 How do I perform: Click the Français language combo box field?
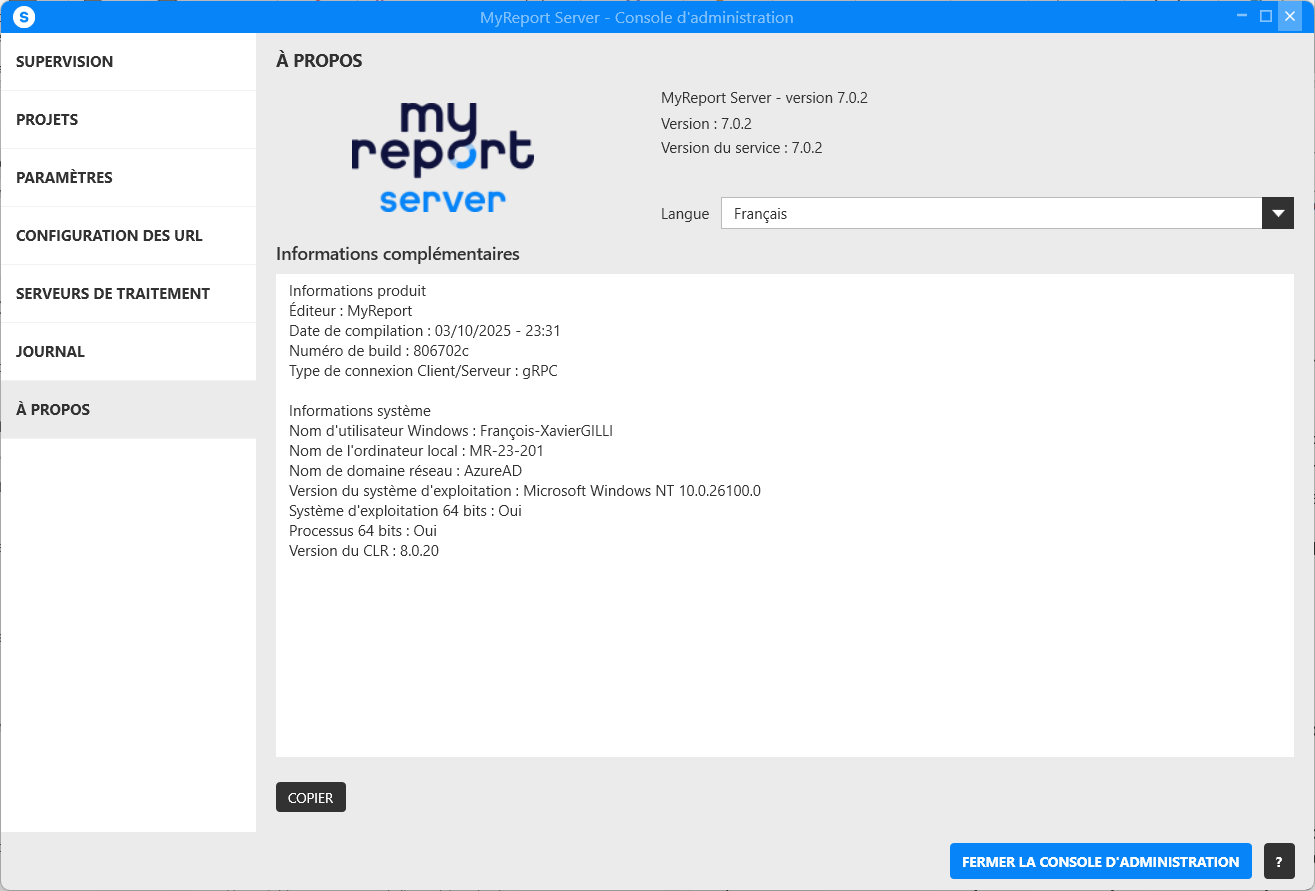point(990,213)
